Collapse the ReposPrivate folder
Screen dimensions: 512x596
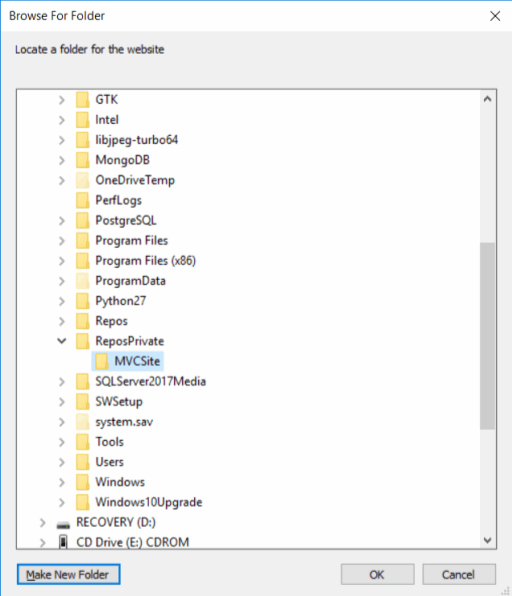click(x=62, y=341)
